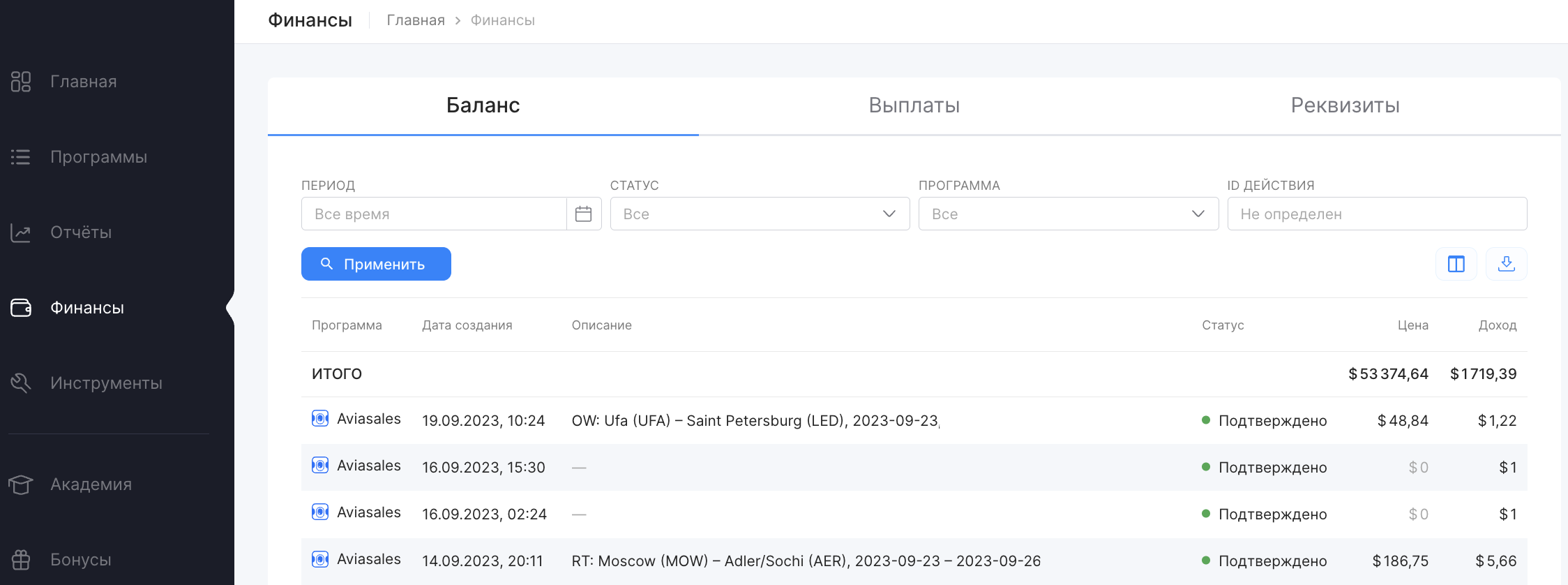Expand the Программа dropdown
Viewport: 1568px width, 585px height.
point(1069,214)
